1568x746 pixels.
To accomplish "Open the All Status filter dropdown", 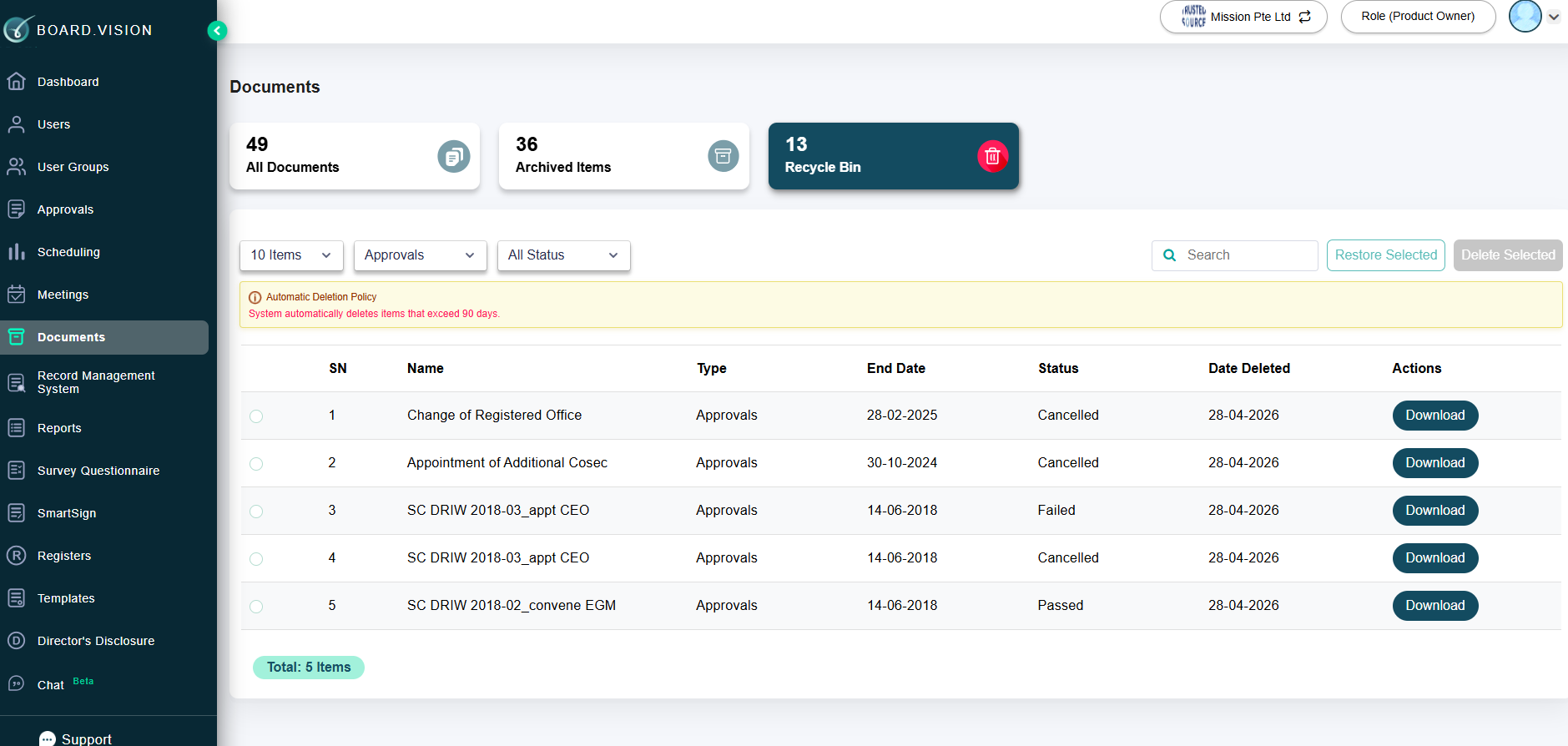I will point(563,255).
